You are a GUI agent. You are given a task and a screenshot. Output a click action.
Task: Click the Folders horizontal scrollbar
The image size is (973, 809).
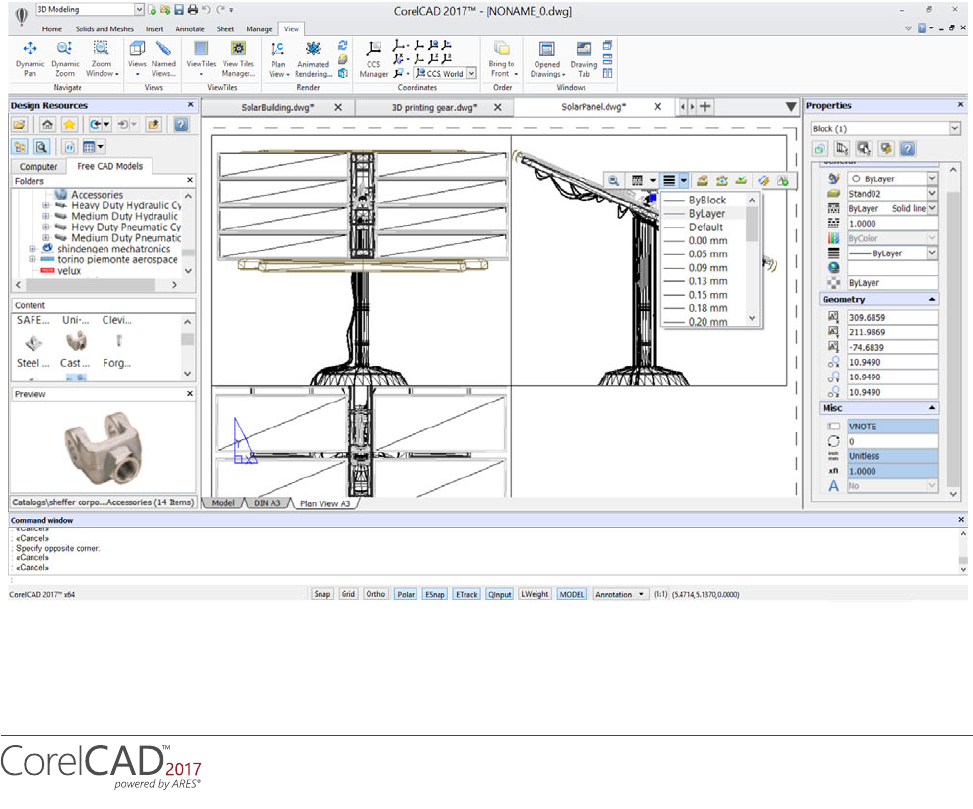point(91,285)
